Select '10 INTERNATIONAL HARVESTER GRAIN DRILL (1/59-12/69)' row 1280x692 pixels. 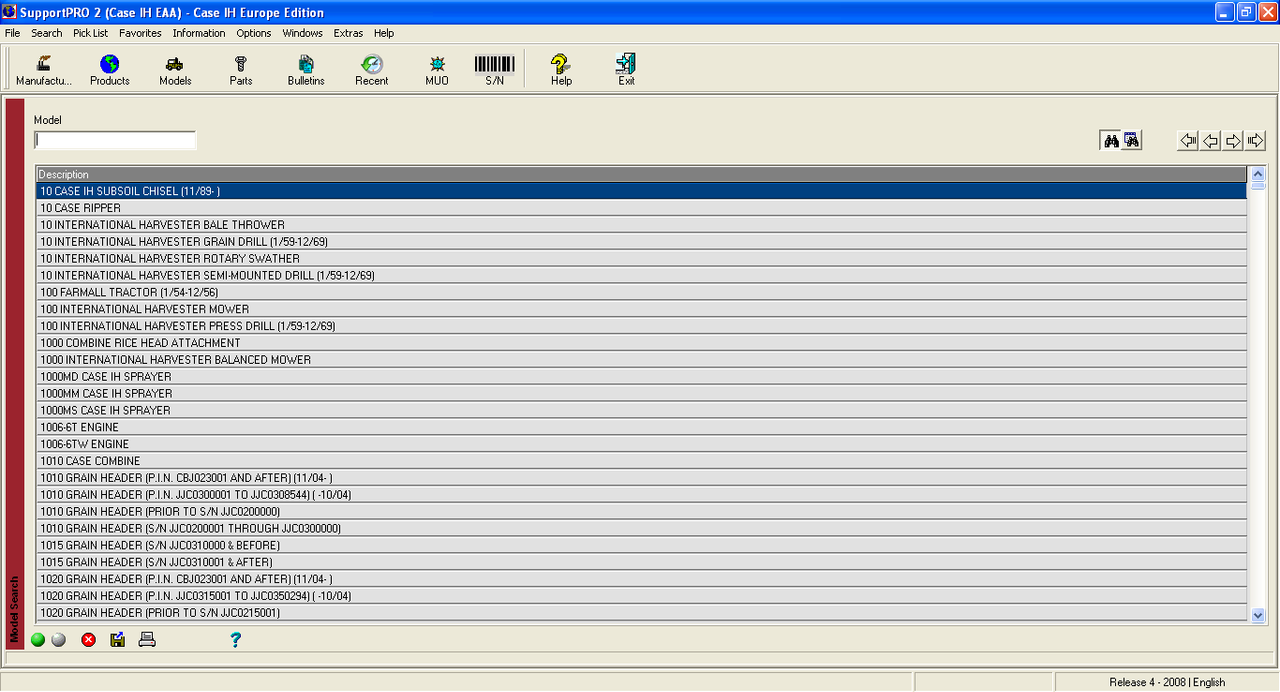point(642,242)
